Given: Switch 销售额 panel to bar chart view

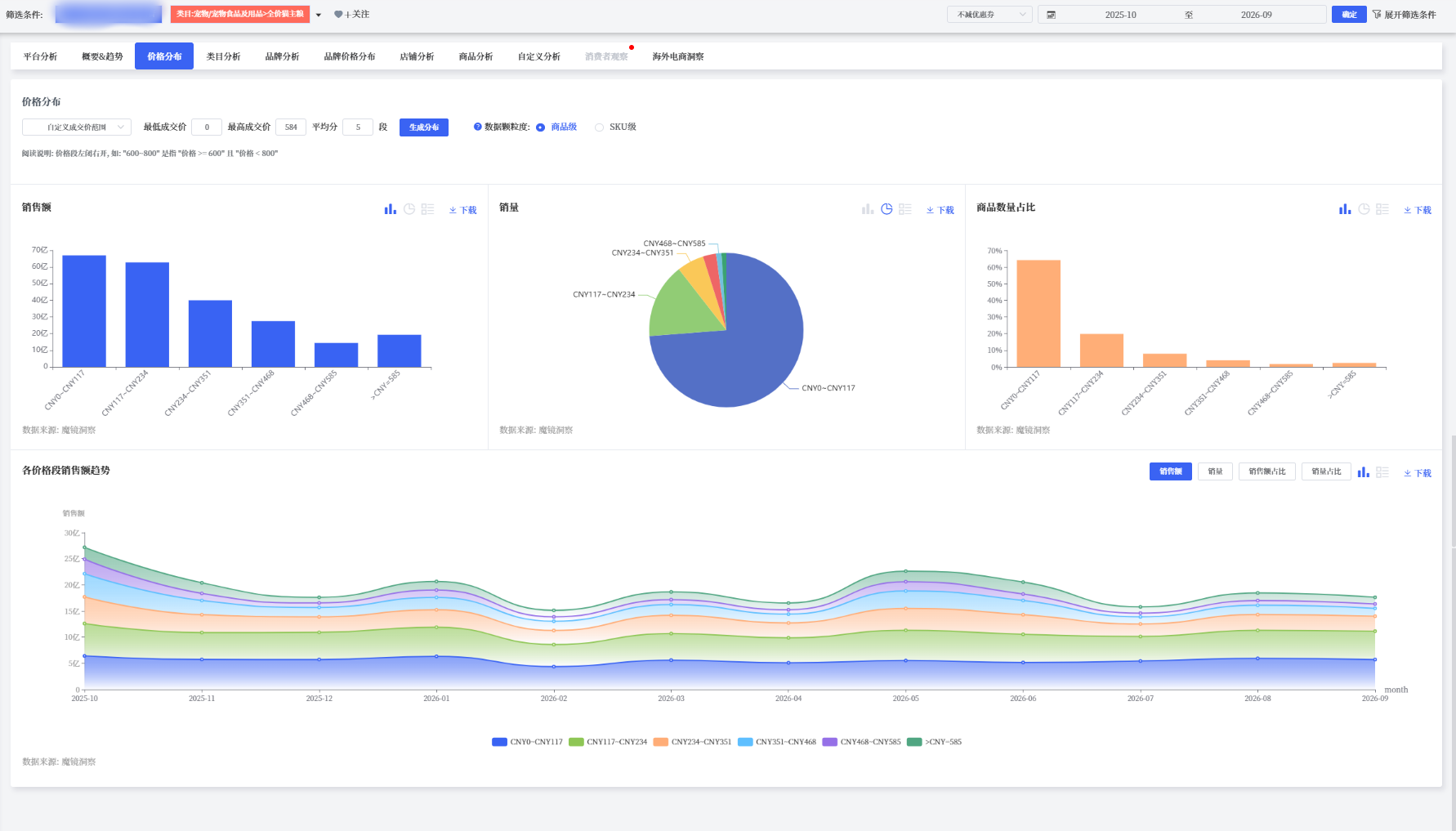Looking at the screenshot, I should (x=391, y=209).
